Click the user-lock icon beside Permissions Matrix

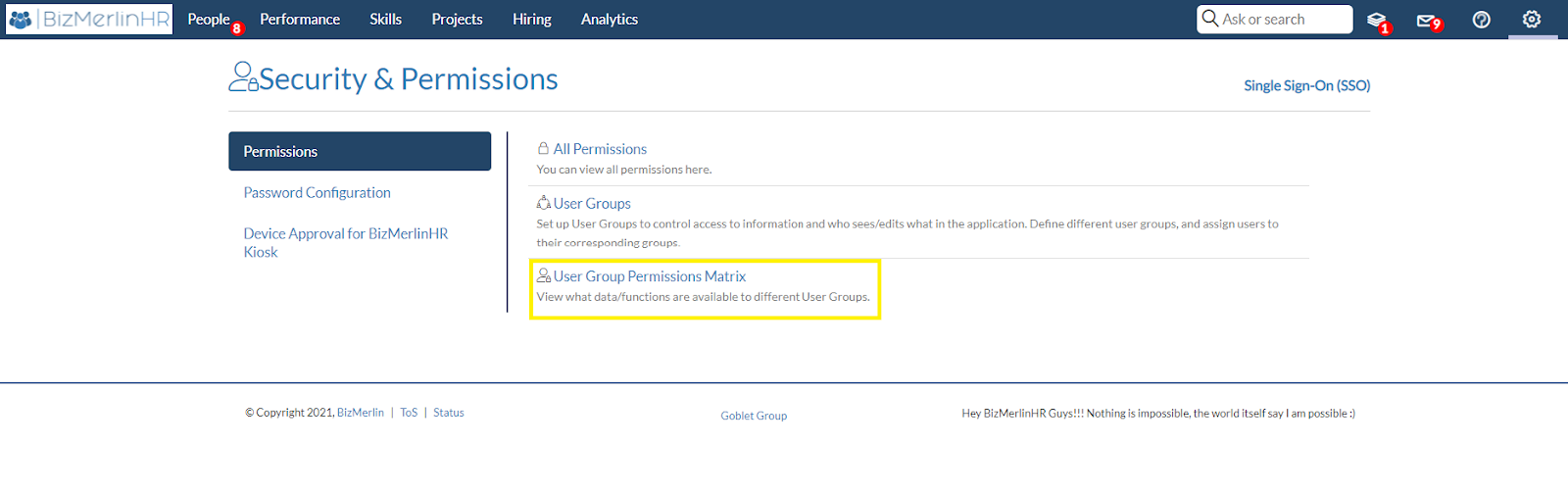pyautogui.click(x=544, y=275)
